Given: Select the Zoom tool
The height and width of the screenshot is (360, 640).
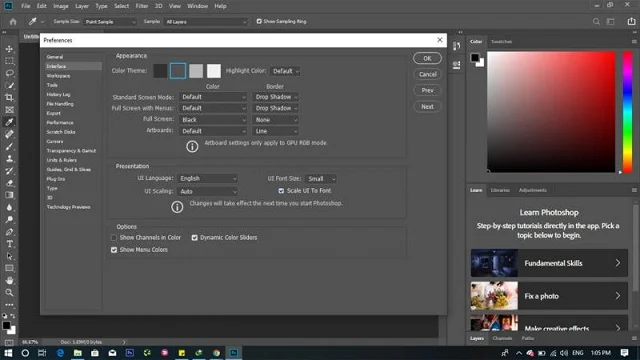Looking at the screenshot, I should click(9, 293).
